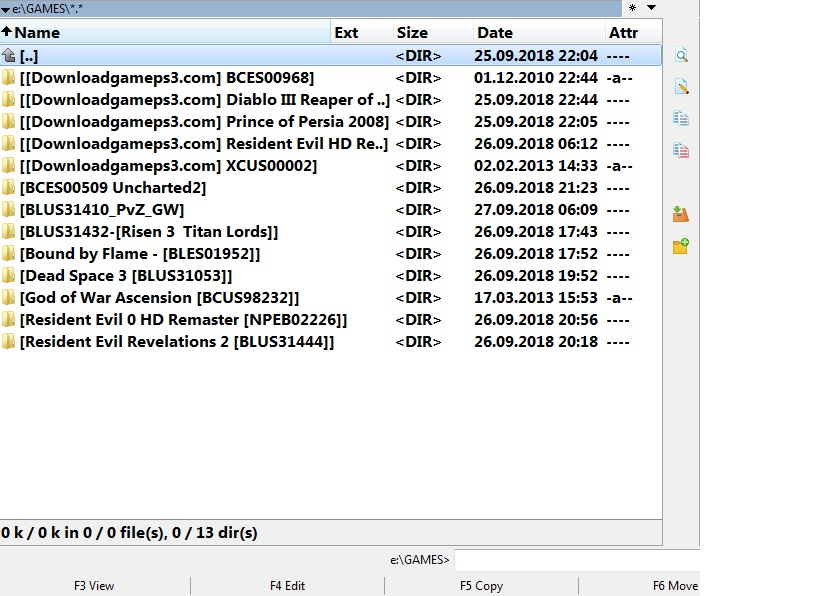Click the date 01.12.2010 22:44
The width and height of the screenshot is (819, 596).
click(536, 78)
